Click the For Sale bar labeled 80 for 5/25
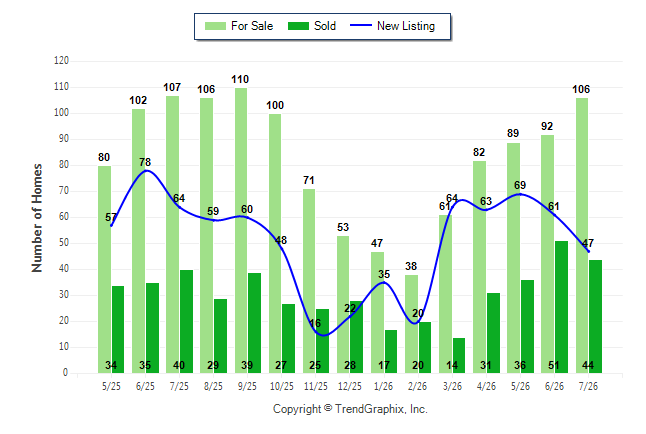The image size is (646, 434). tap(104, 270)
